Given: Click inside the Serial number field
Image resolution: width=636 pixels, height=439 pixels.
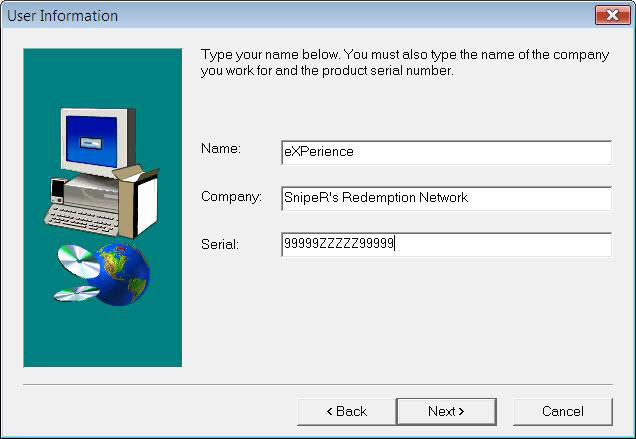Looking at the screenshot, I should tap(446, 244).
